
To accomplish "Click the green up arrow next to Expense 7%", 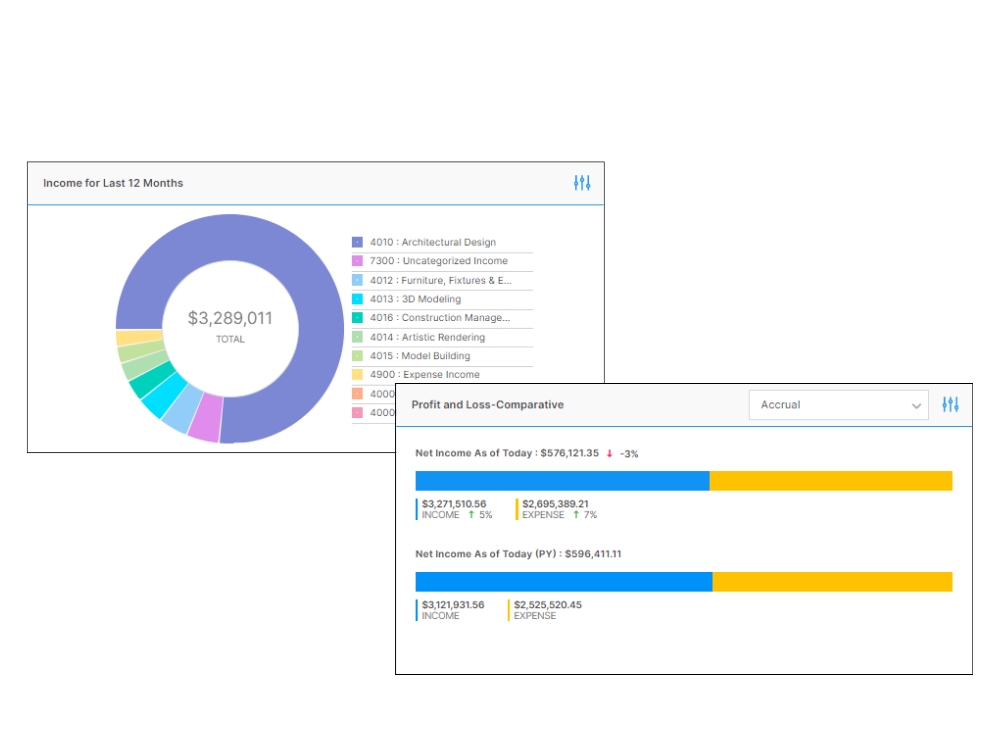I will [576, 515].
